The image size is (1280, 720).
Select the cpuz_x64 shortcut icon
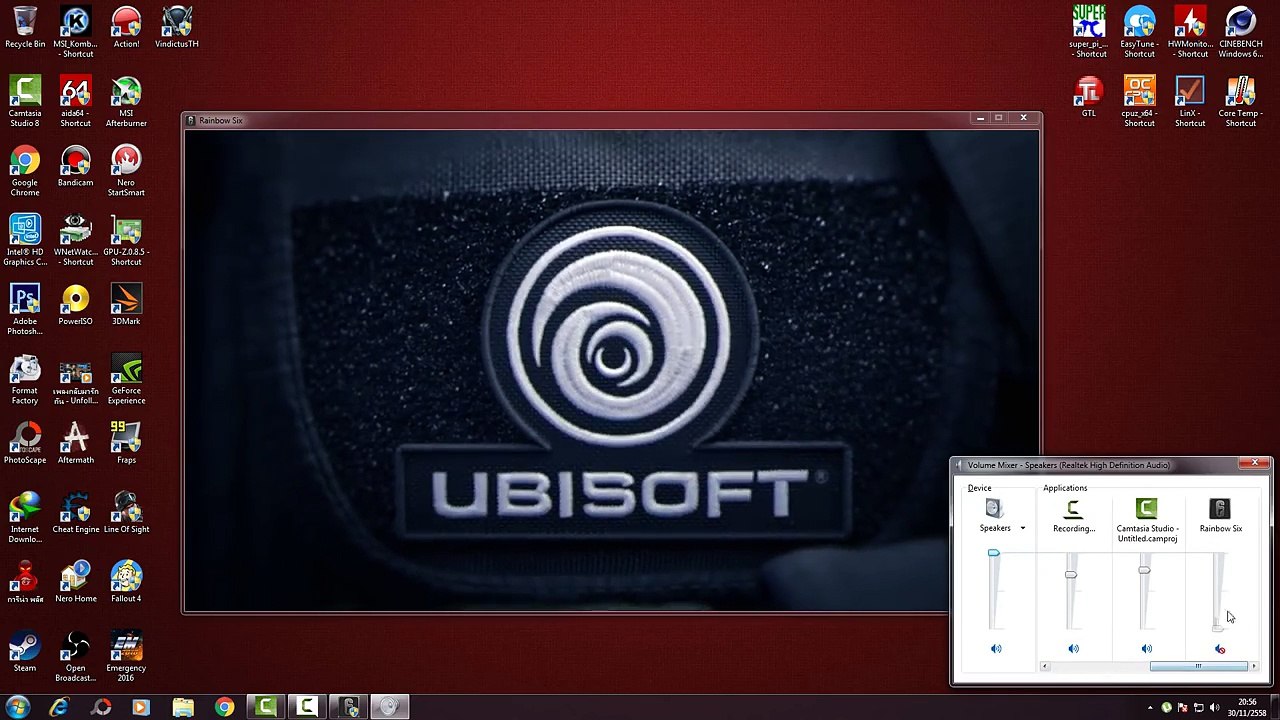[x=1139, y=101]
